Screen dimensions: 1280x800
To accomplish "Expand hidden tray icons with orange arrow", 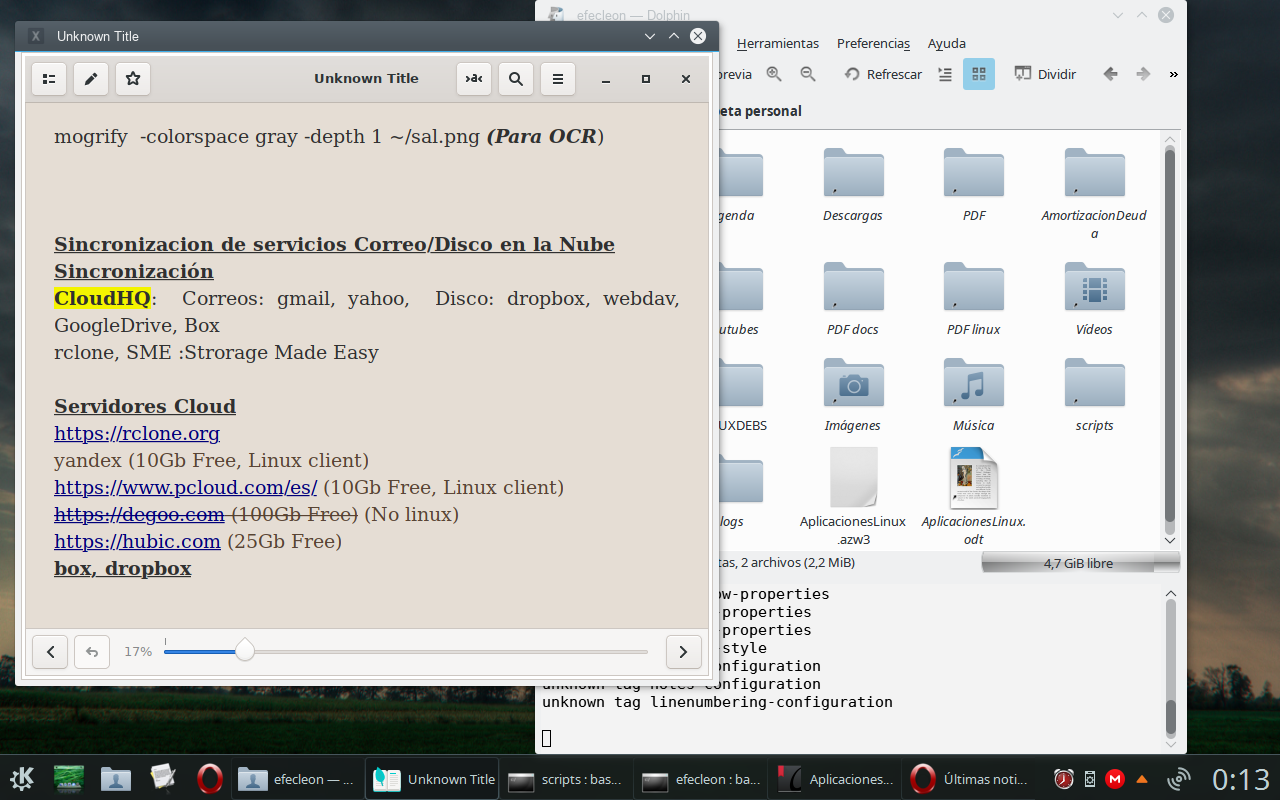I will (x=1142, y=779).
